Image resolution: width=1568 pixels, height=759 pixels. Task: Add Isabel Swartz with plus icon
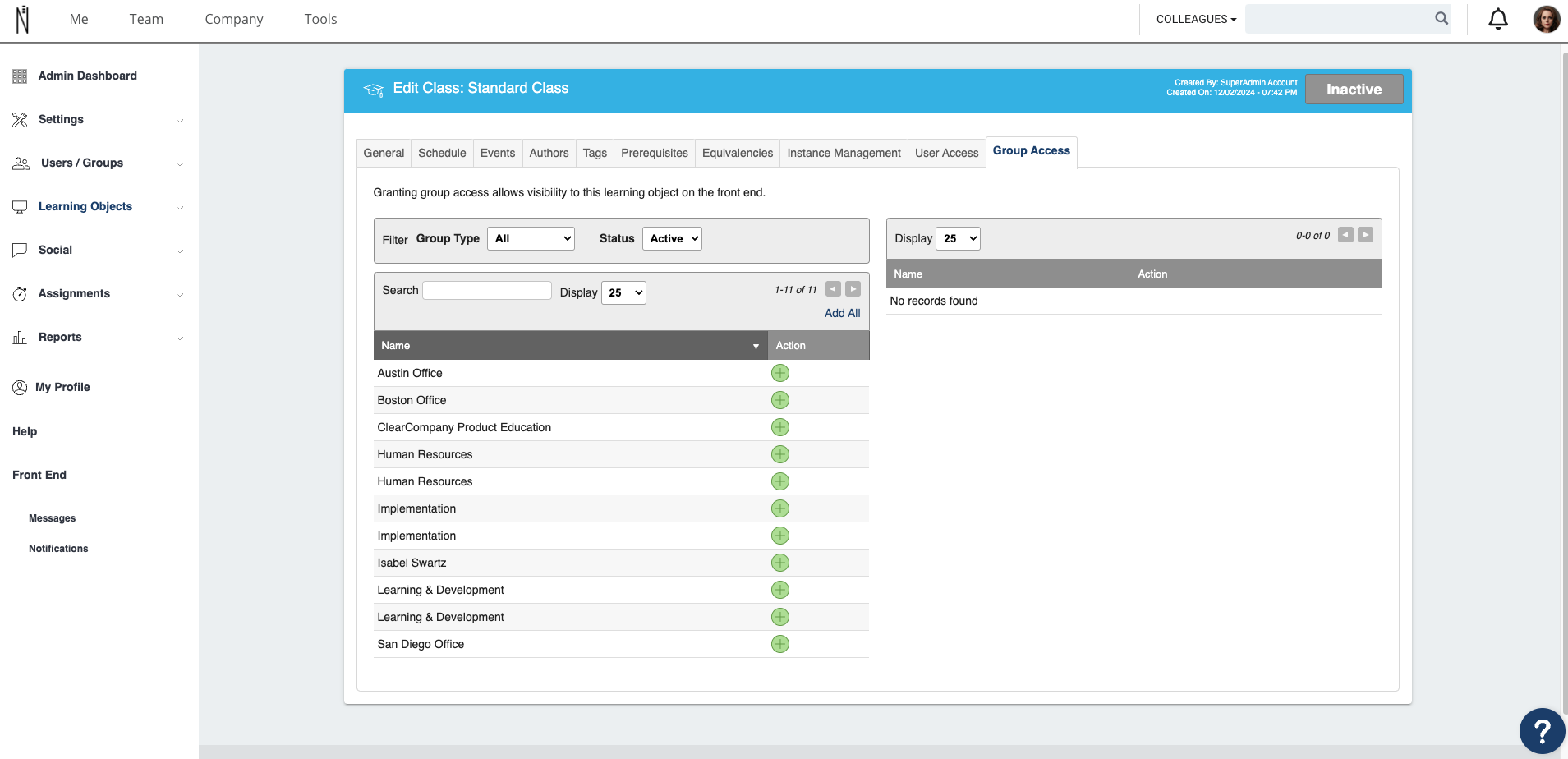(780, 563)
